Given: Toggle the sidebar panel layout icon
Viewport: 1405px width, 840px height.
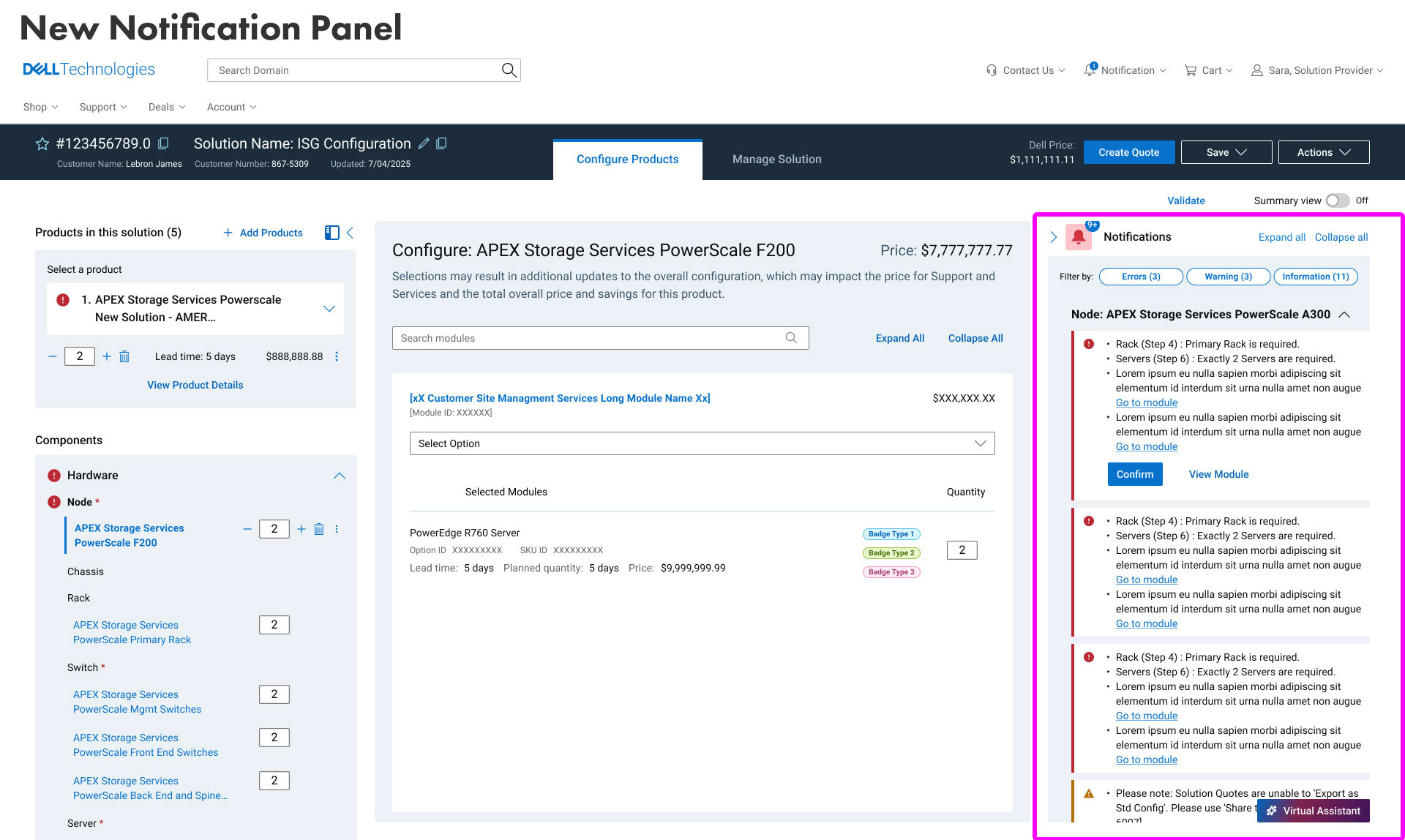Looking at the screenshot, I should (331, 233).
